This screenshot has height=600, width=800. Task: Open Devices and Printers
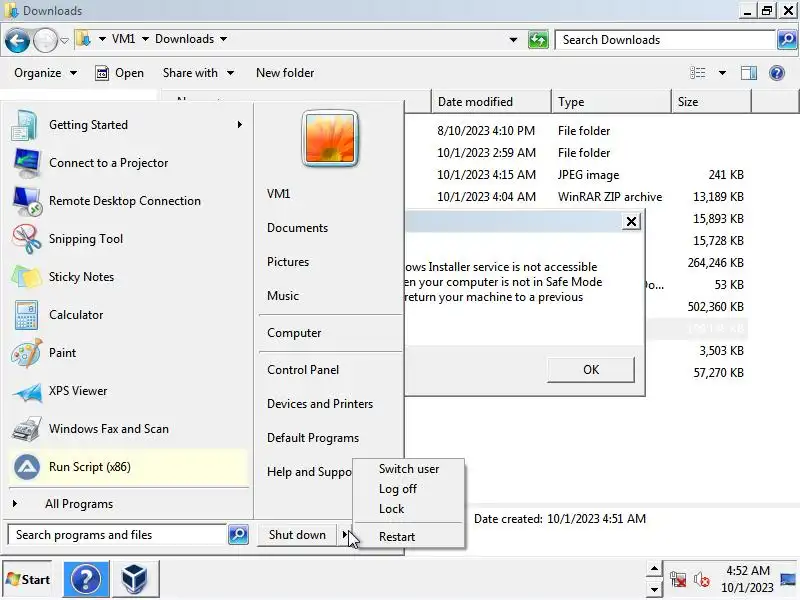(320, 404)
